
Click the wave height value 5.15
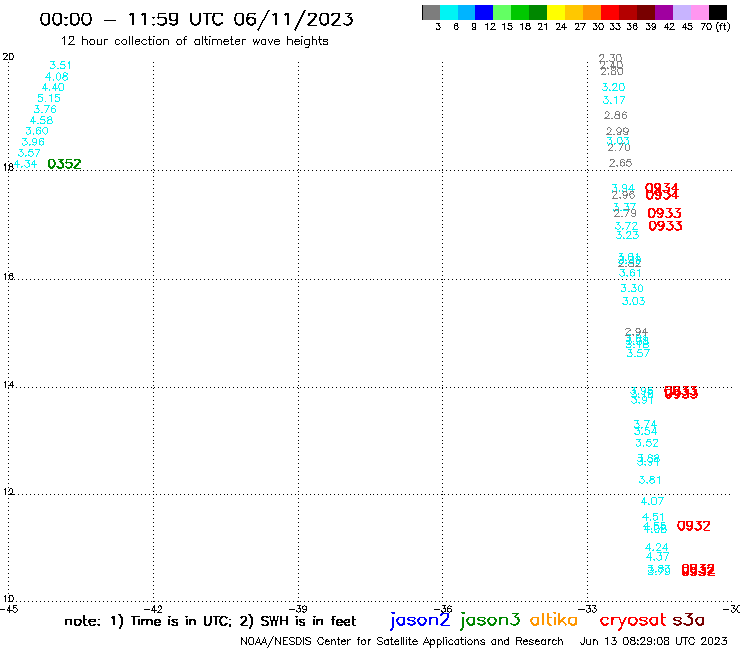tap(49, 98)
